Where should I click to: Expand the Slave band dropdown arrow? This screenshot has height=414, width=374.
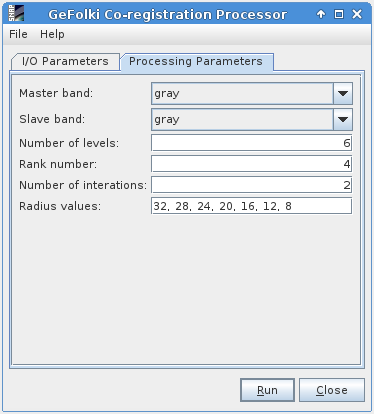[343, 119]
